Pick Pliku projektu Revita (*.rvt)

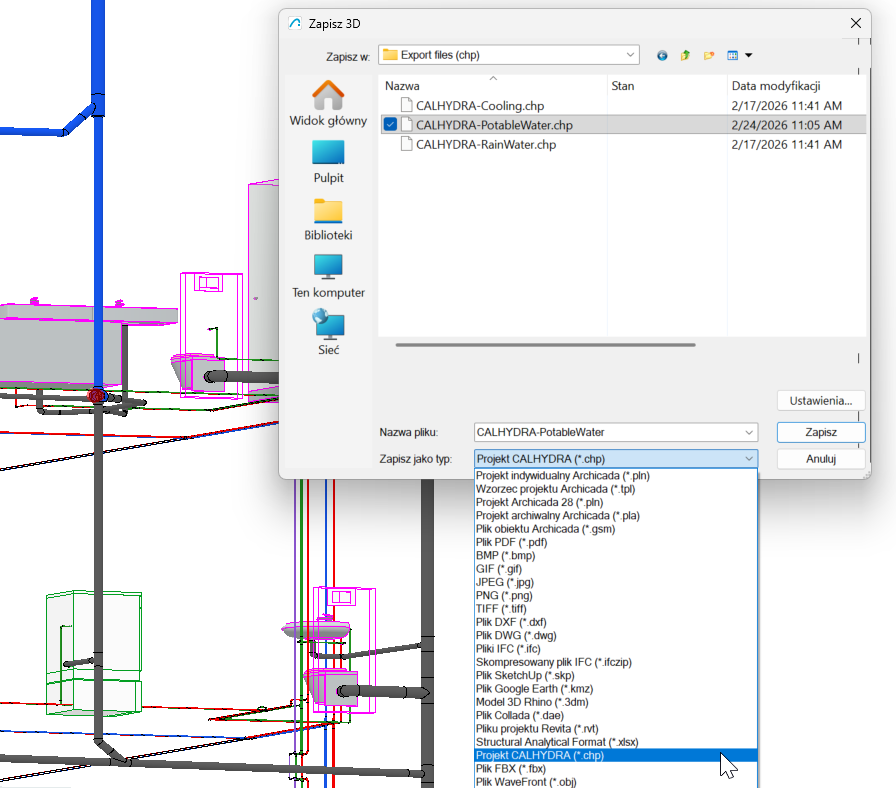[x=616, y=729]
